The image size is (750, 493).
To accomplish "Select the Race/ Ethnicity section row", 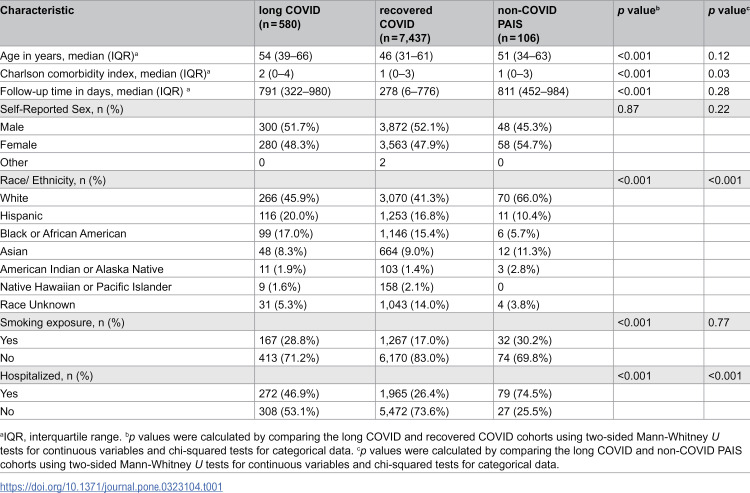I will [x=375, y=180].
